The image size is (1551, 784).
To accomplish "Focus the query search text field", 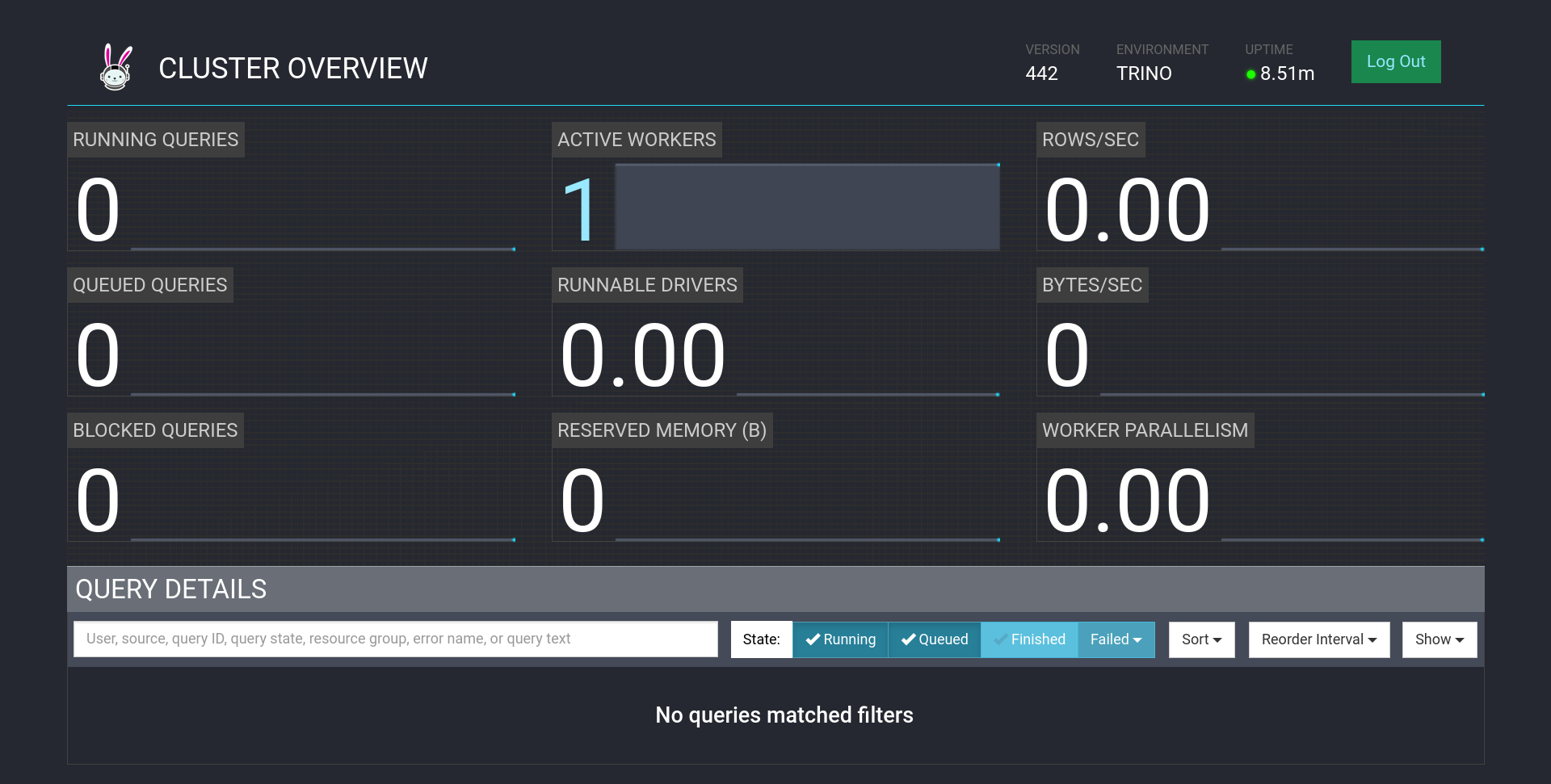I will pos(396,639).
